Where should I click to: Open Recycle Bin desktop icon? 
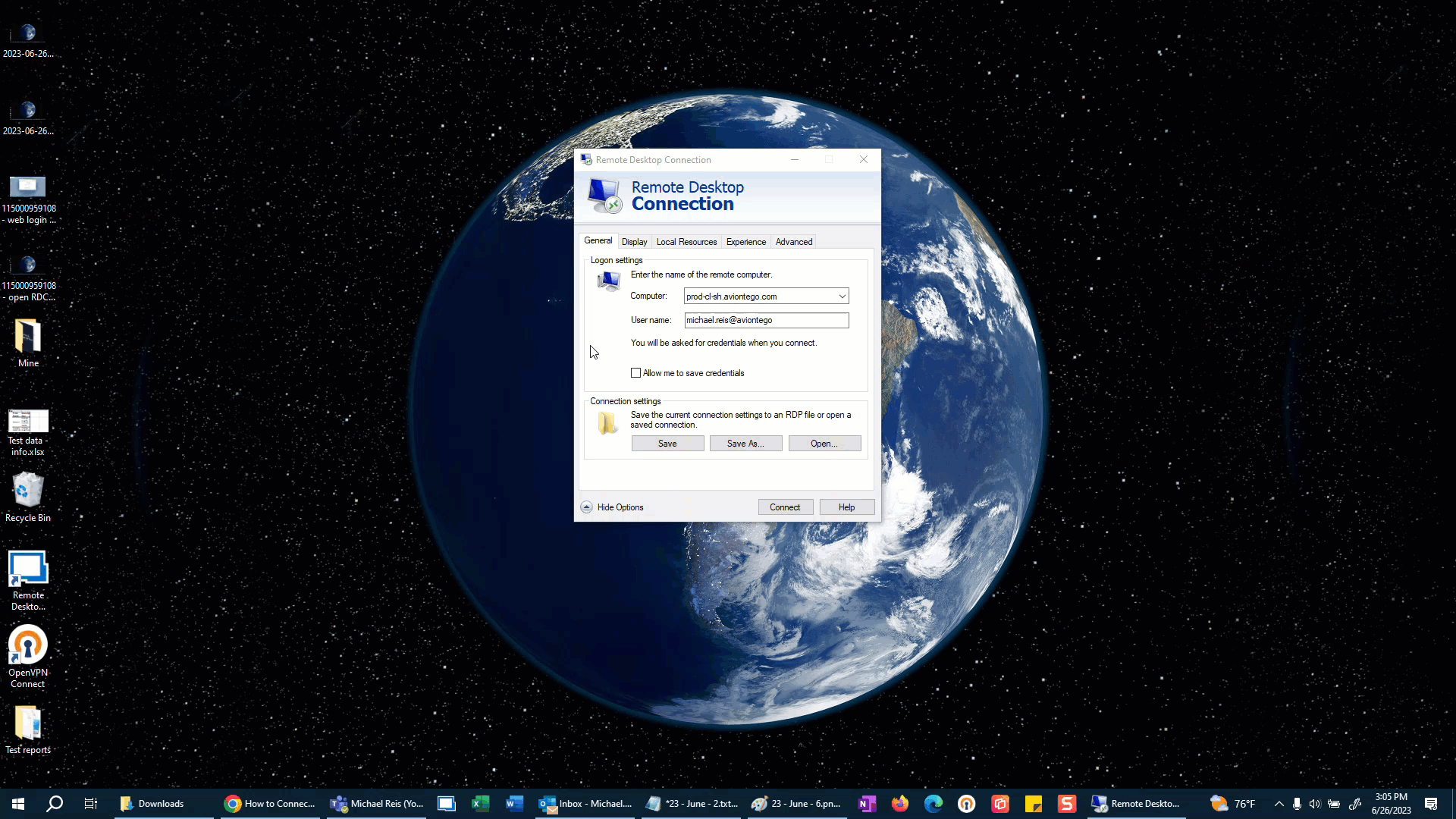28,497
